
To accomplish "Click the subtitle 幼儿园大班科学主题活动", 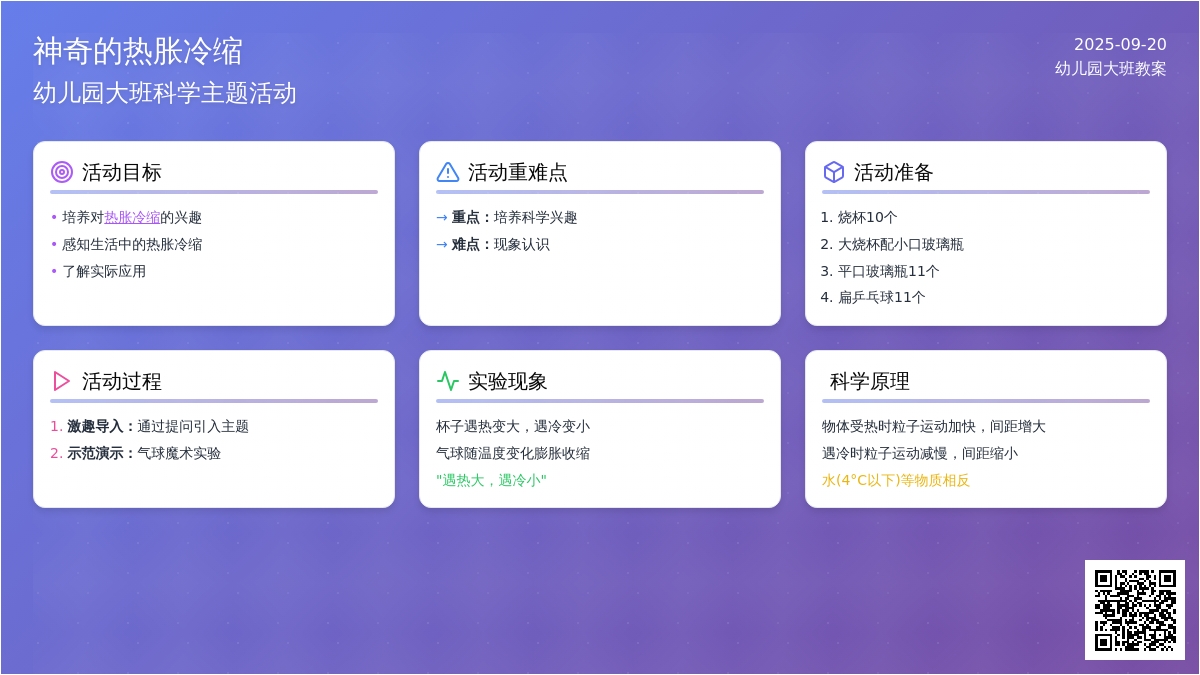I will 165,93.
